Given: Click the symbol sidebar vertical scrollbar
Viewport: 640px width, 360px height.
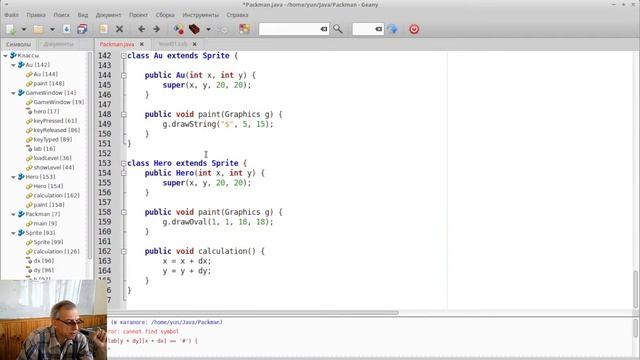Looking at the screenshot, I should click(90, 155).
